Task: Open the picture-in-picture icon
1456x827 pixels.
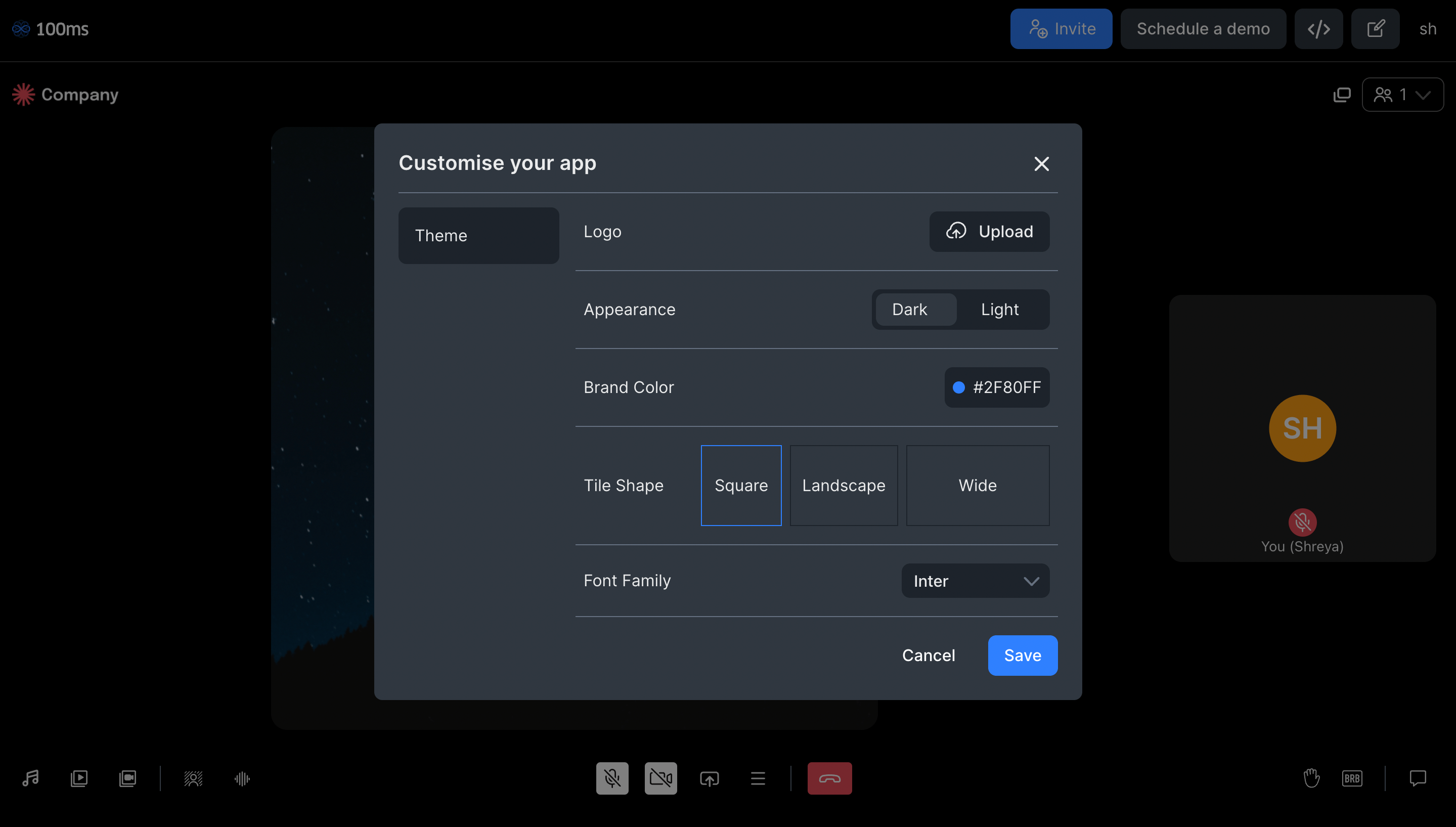Action: (1341, 94)
